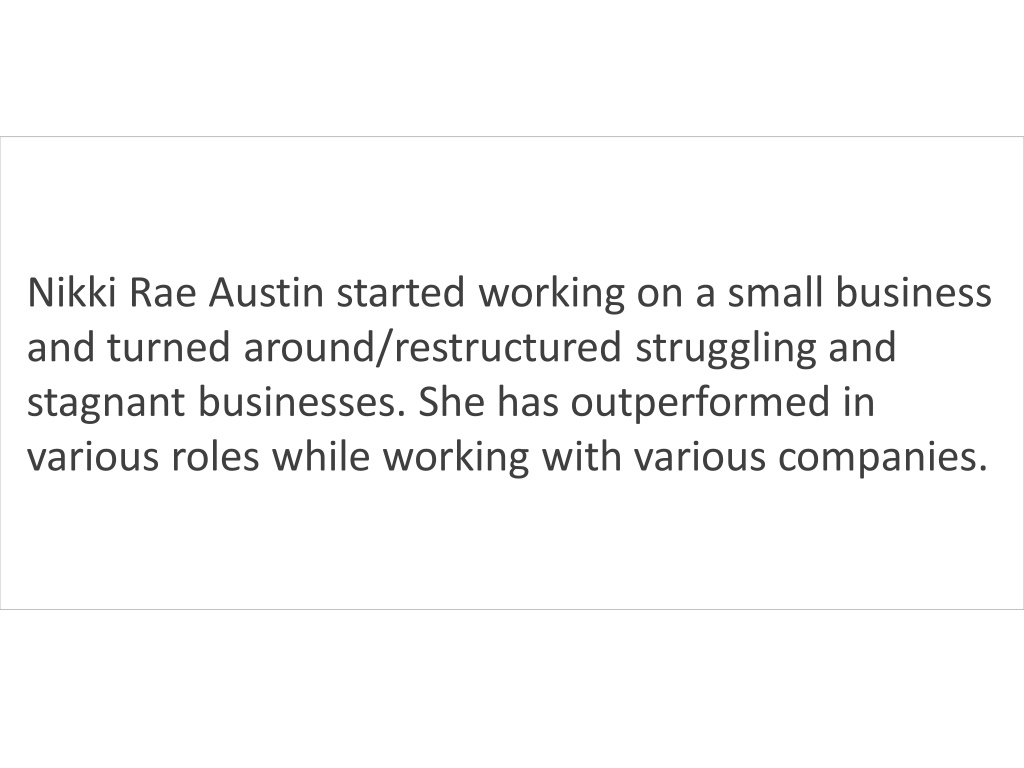The width and height of the screenshot is (1024, 768).
Task: Click the word "roles" in the last line
Action: pos(216,457)
